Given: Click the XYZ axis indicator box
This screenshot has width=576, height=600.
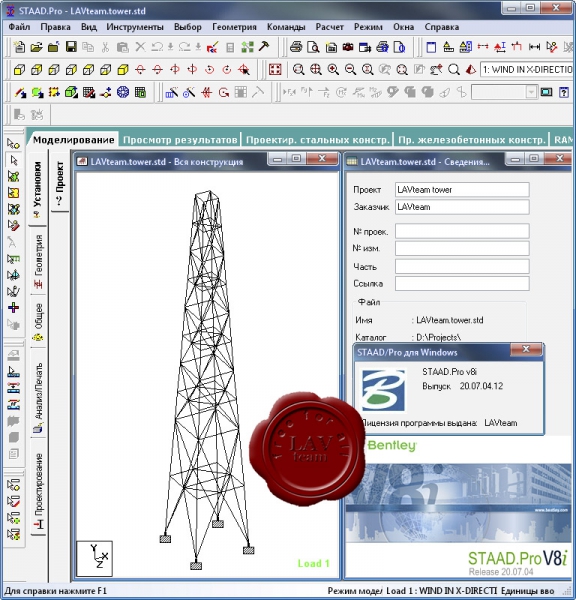Looking at the screenshot, I should pos(95,558).
